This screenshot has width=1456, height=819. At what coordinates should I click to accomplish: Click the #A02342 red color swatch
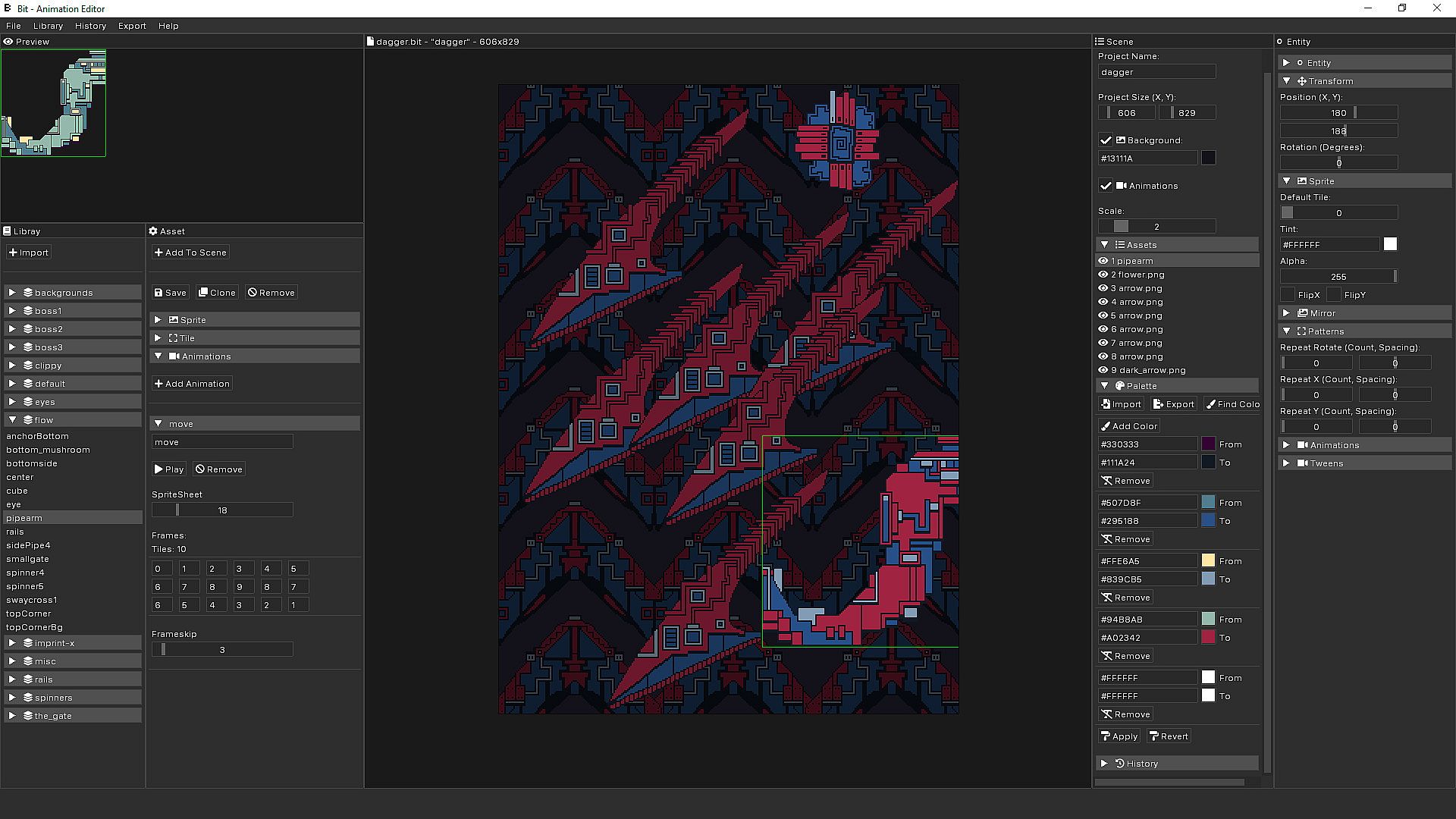[1208, 638]
